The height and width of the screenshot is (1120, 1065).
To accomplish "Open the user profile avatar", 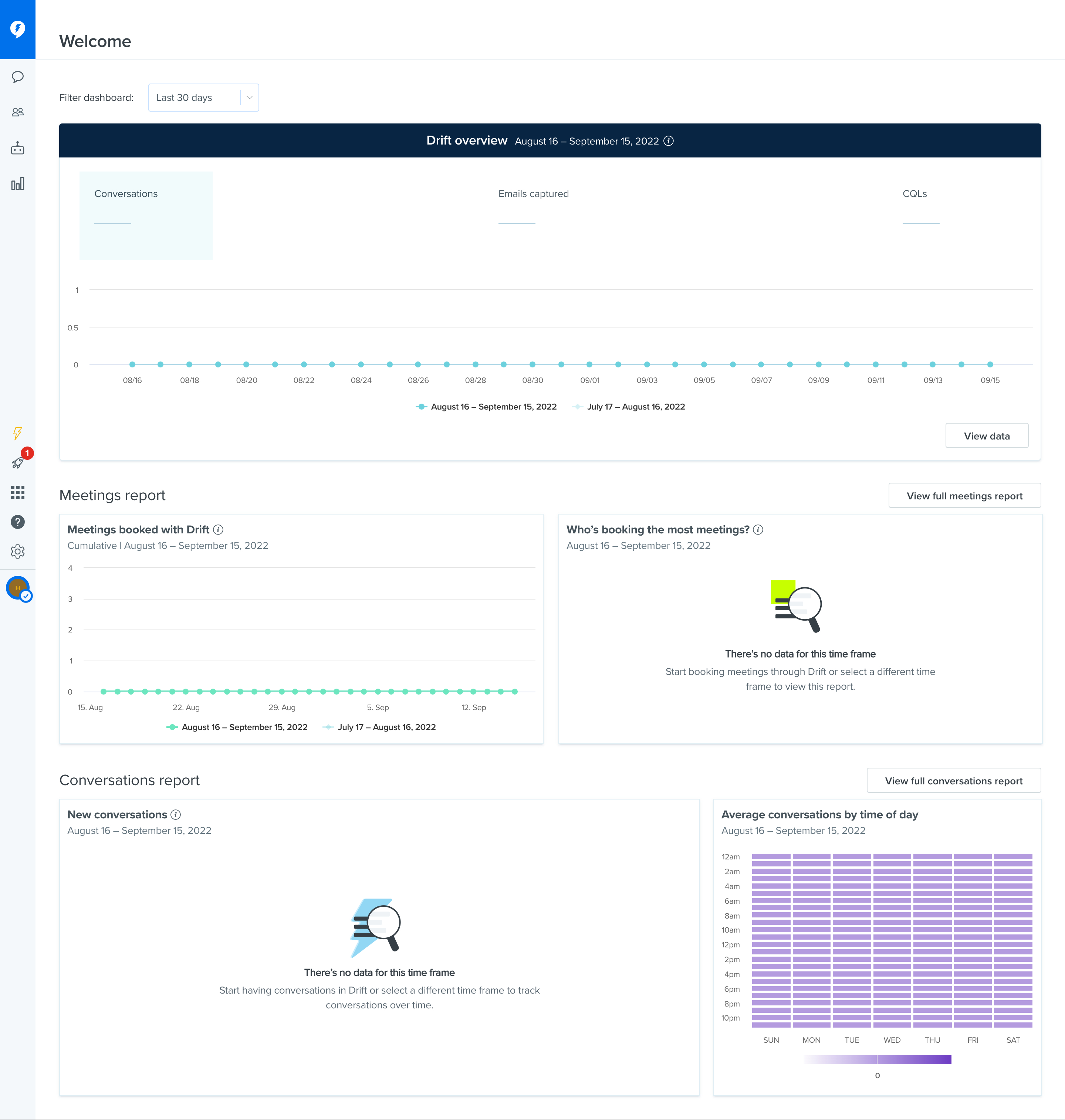I will (18, 588).
